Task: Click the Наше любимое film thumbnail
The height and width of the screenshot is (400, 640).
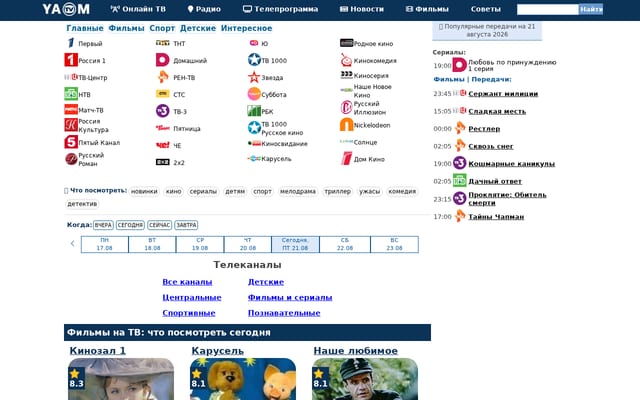Action: click(x=365, y=379)
